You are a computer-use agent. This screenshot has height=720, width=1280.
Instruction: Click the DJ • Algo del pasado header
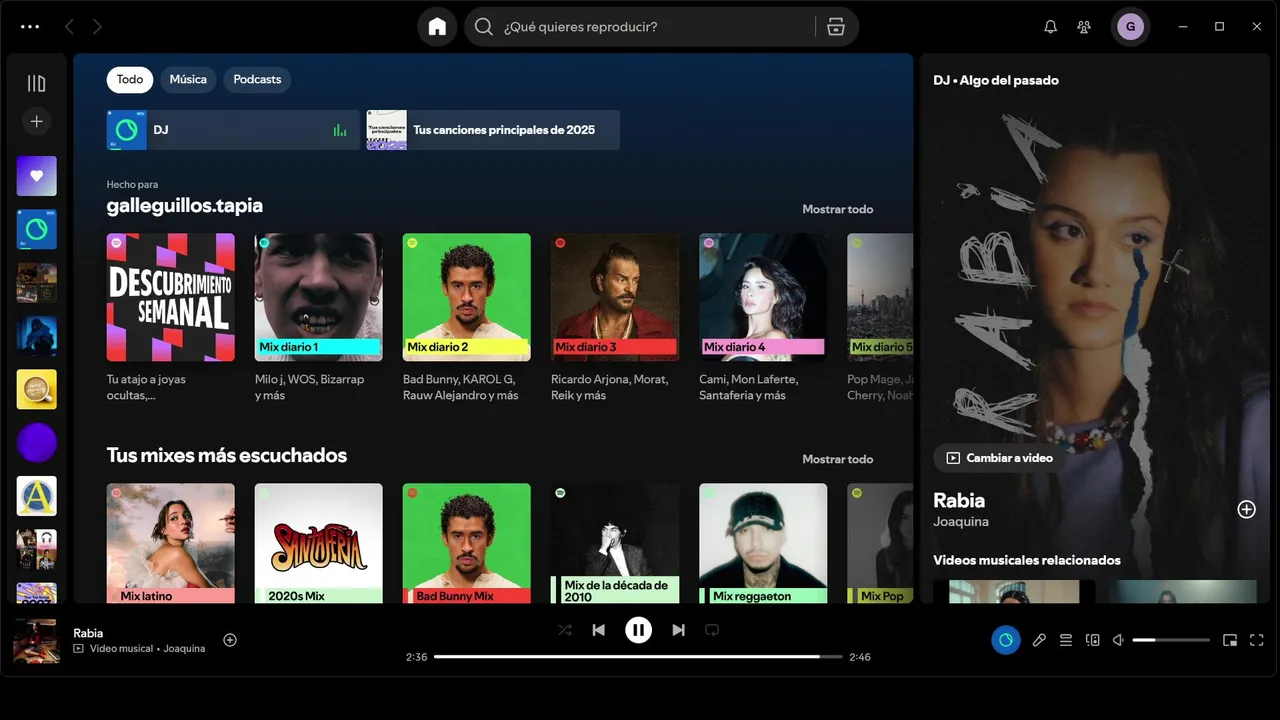pos(996,80)
